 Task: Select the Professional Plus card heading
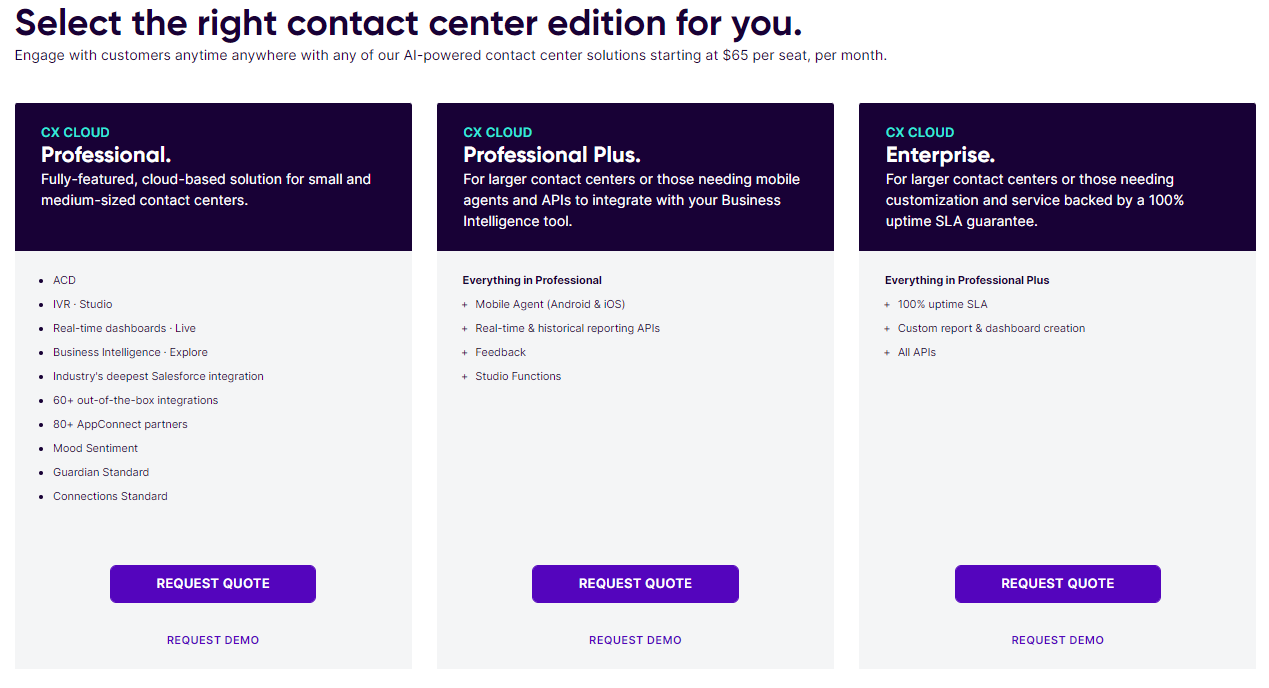coord(551,155)
